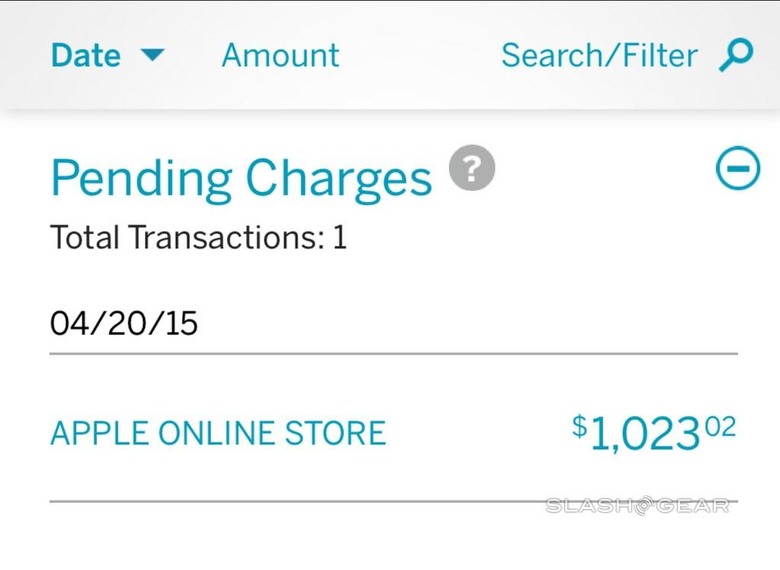Viewport: 780px width, 570px height.
Task: Click the transaction count number 1
Action: coord(339,237)
